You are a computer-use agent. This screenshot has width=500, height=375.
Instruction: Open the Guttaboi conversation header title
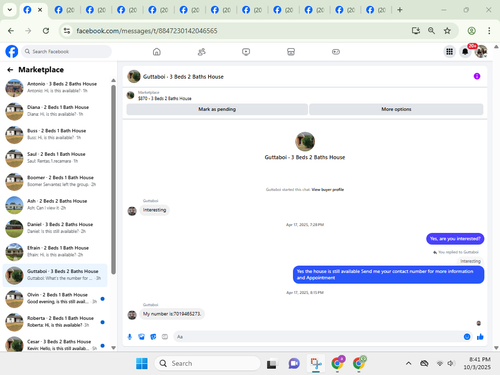tap(183, 77)
